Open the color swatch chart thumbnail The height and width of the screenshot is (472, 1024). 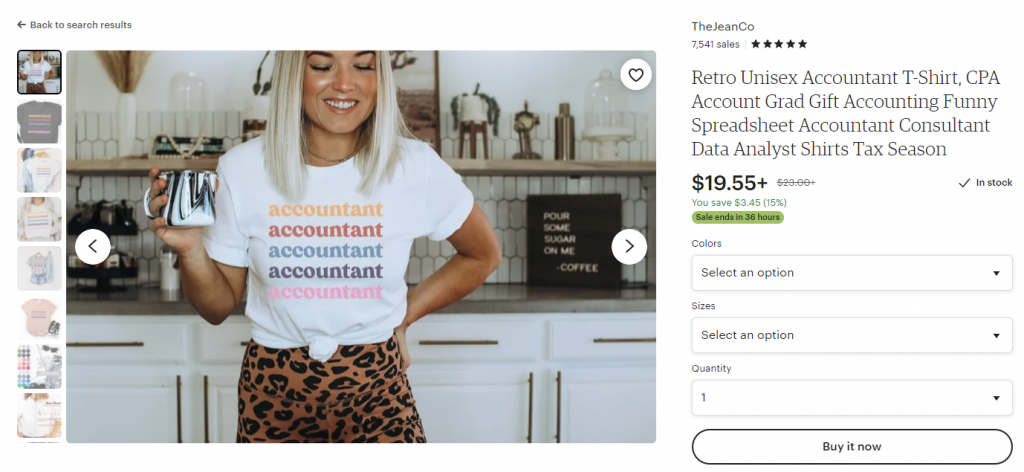[x=39, y=366]
